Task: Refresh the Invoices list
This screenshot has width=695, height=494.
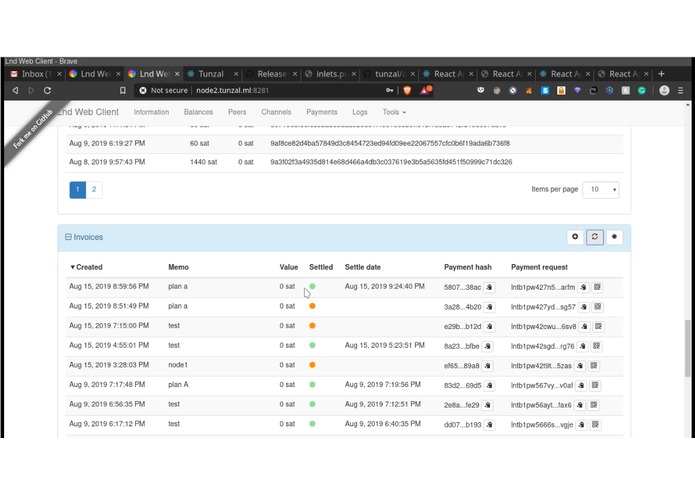Action: [595, 237]
